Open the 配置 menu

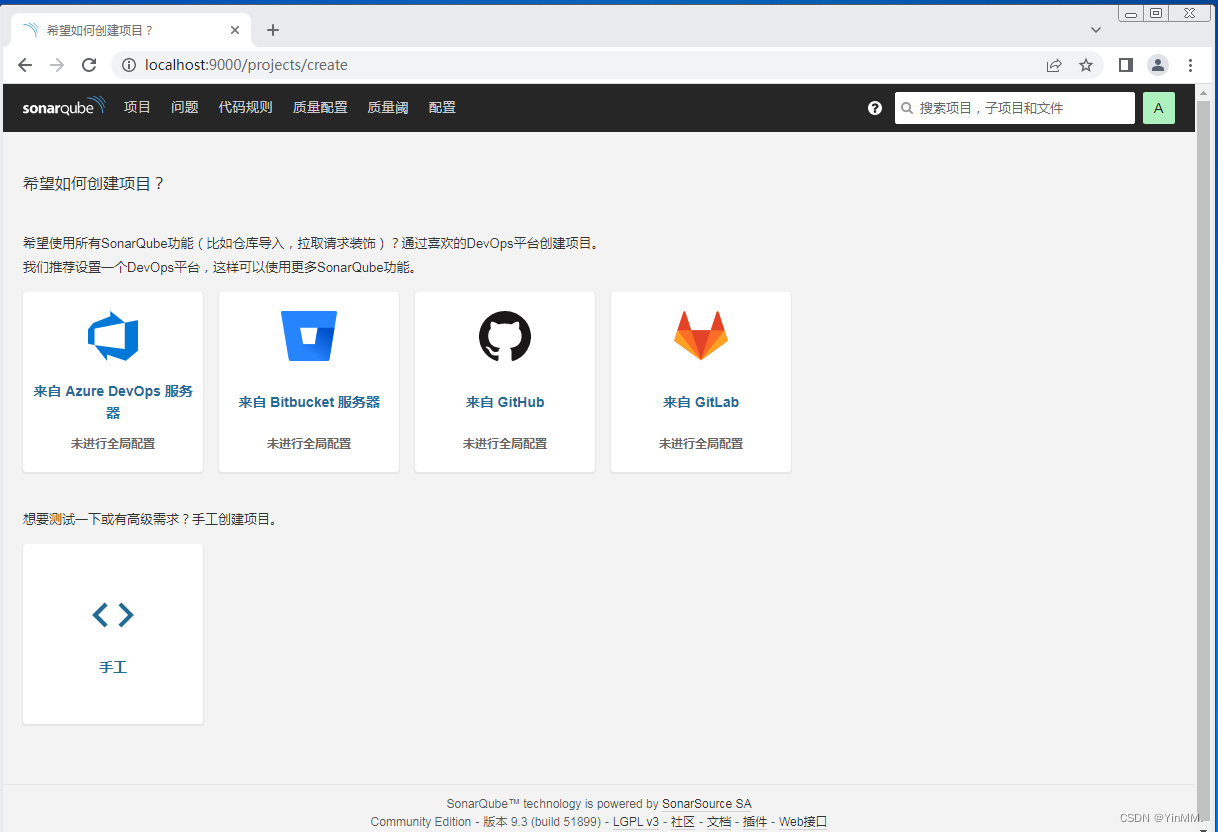coord(442,108)
